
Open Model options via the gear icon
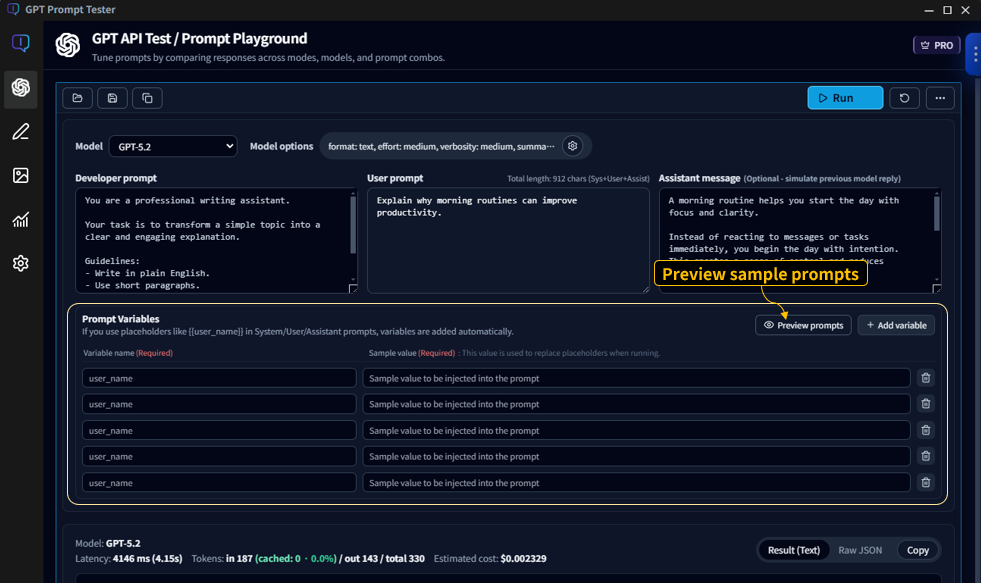point(573,145)
